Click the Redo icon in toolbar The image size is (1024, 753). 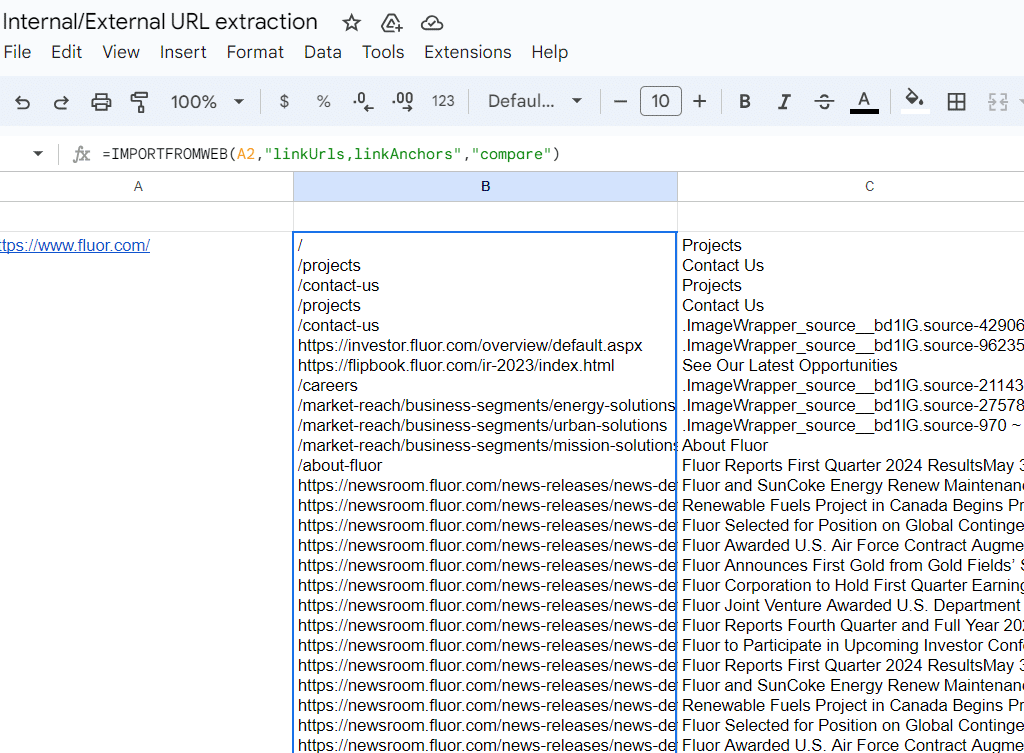click(x=61, y=101)
